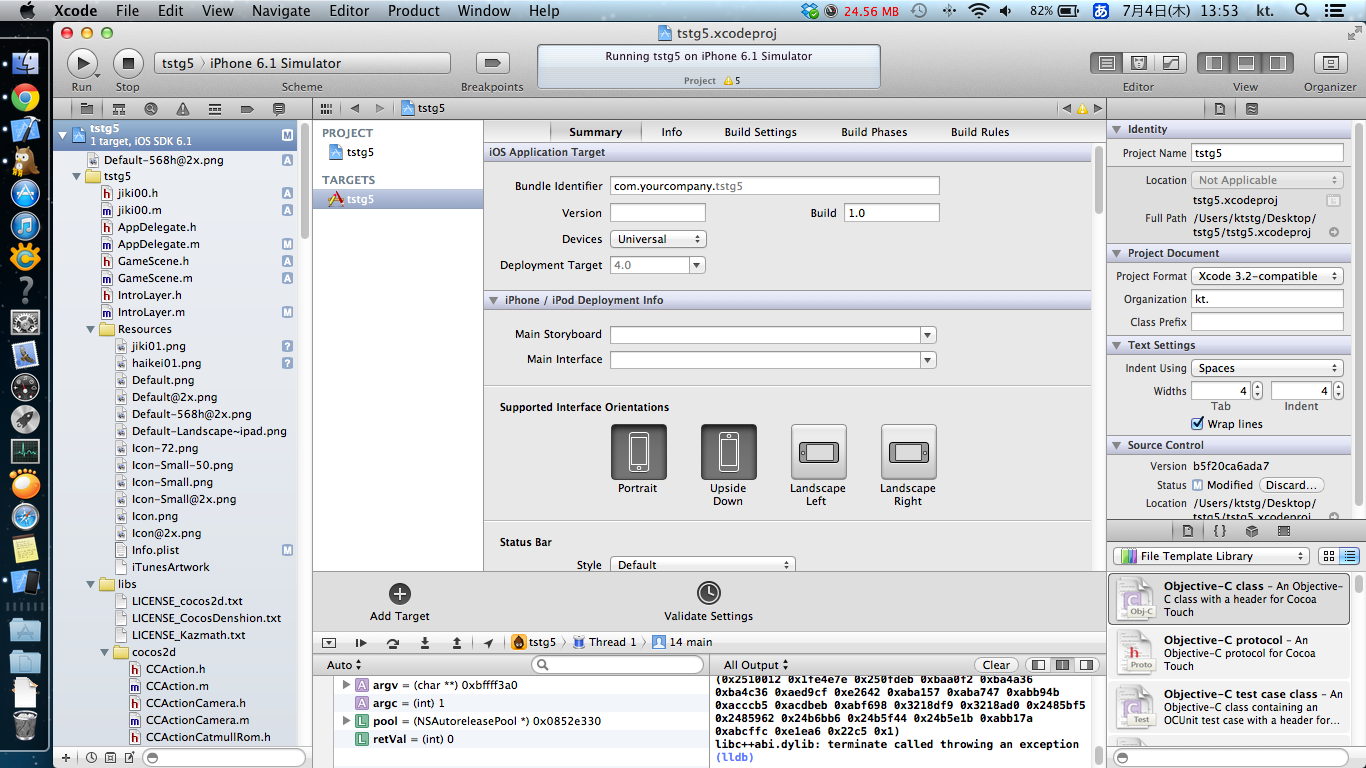Hide the Navigator pane view button

point(1214,63)
